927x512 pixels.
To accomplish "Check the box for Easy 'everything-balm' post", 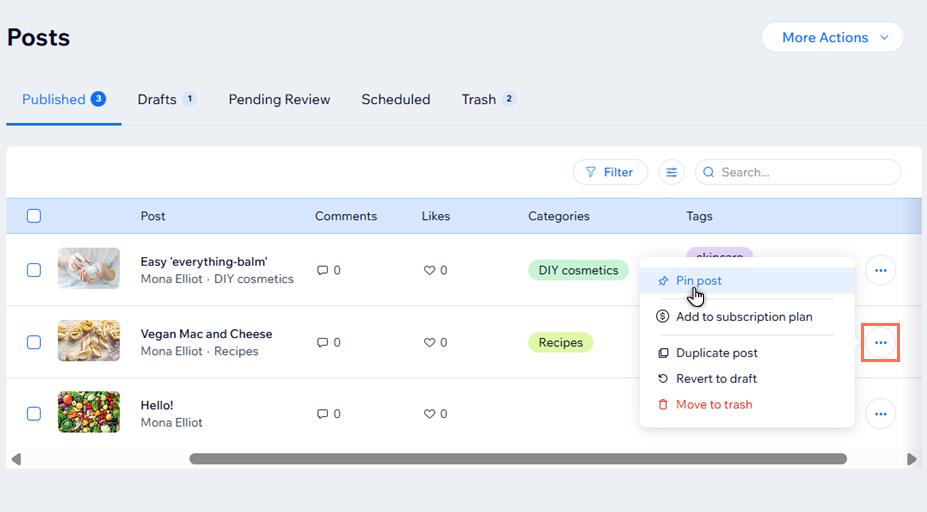I will click(34, 270).
